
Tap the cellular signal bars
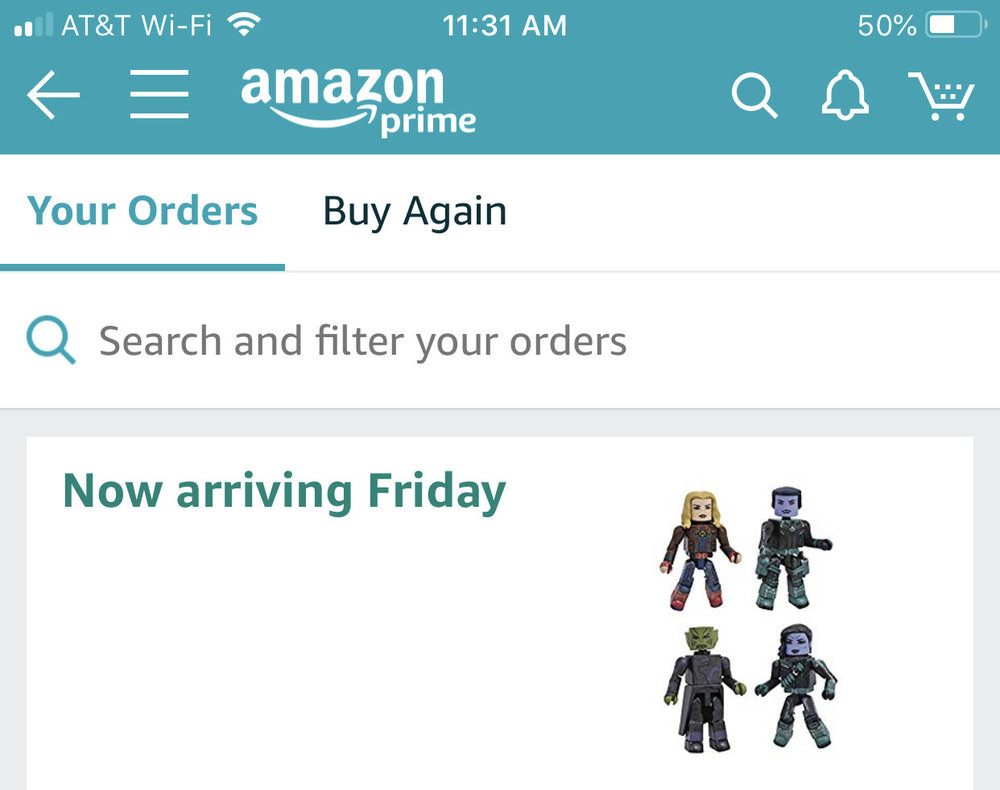tap(32, 24)
